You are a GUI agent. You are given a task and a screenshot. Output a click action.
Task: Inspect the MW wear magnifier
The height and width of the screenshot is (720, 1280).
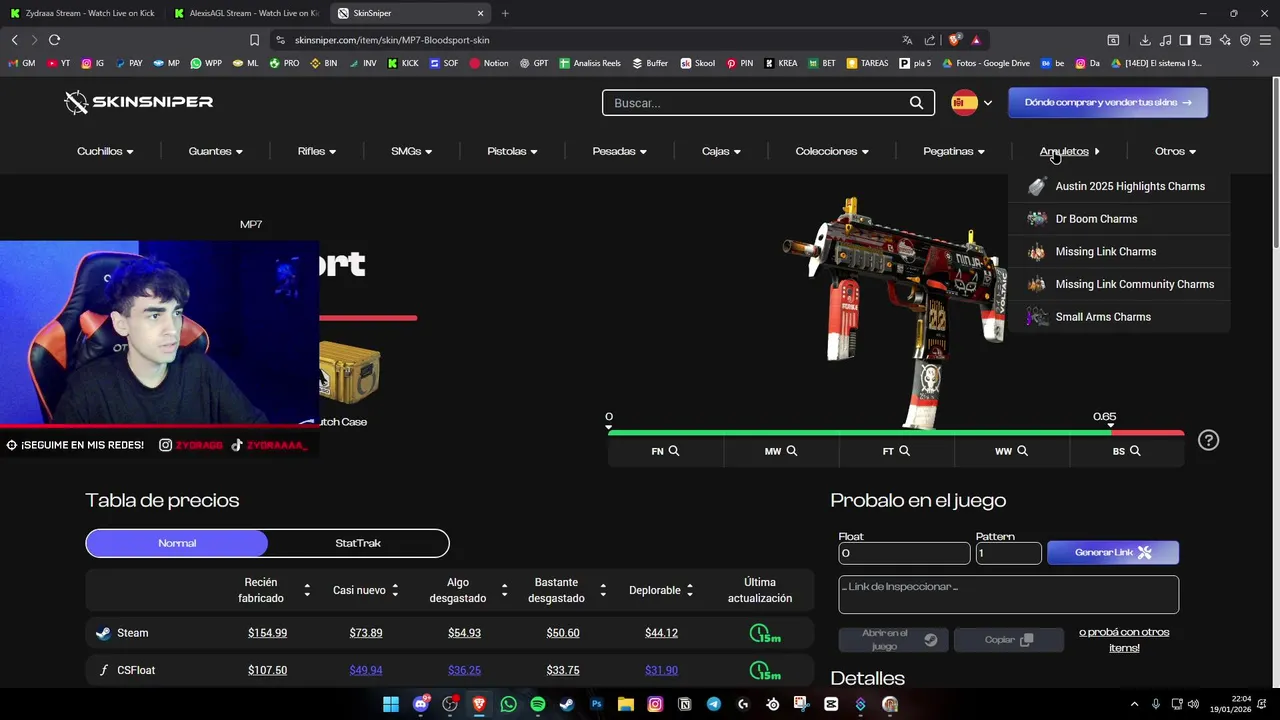click(792, 451)
